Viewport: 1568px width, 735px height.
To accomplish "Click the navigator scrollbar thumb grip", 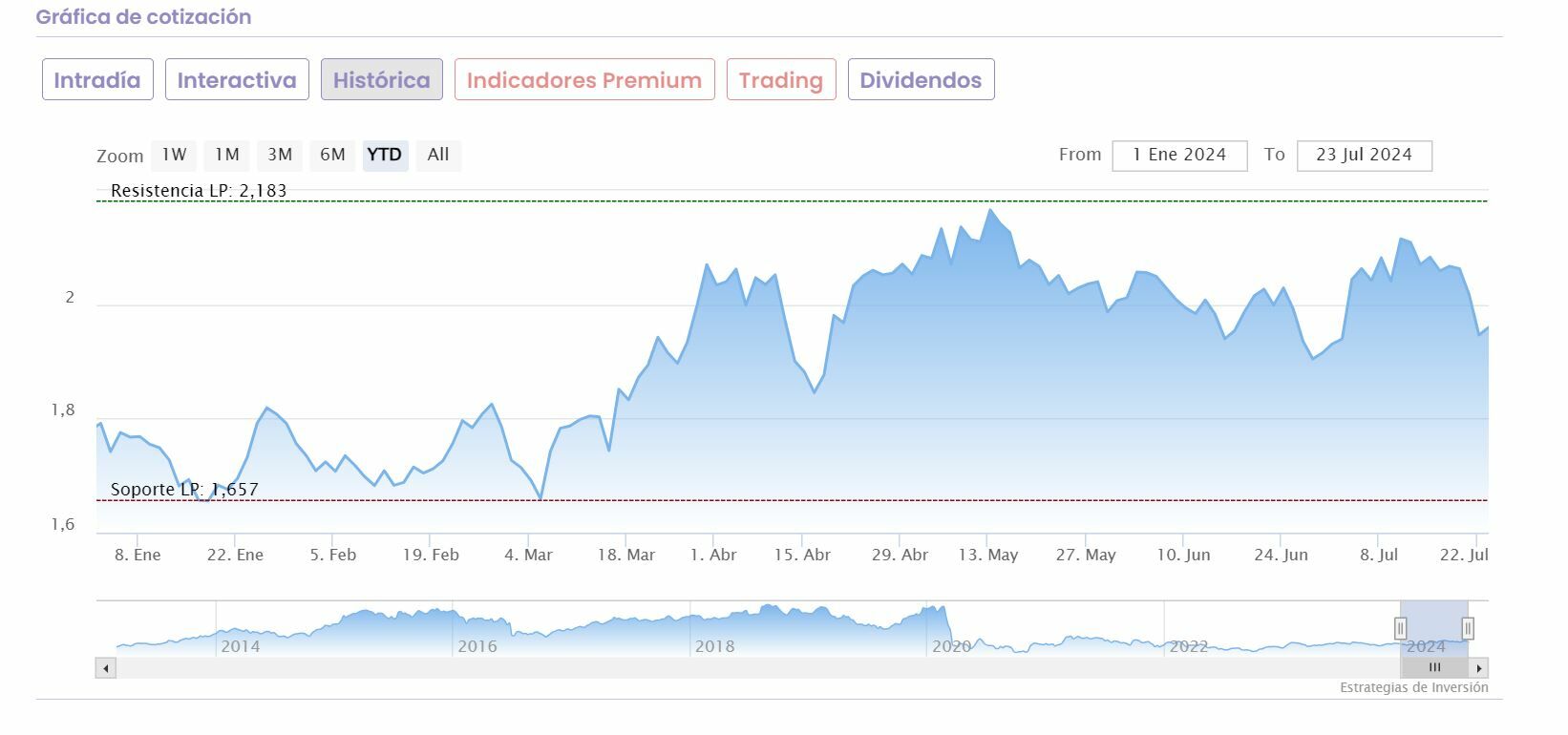I will [1434, 668].
